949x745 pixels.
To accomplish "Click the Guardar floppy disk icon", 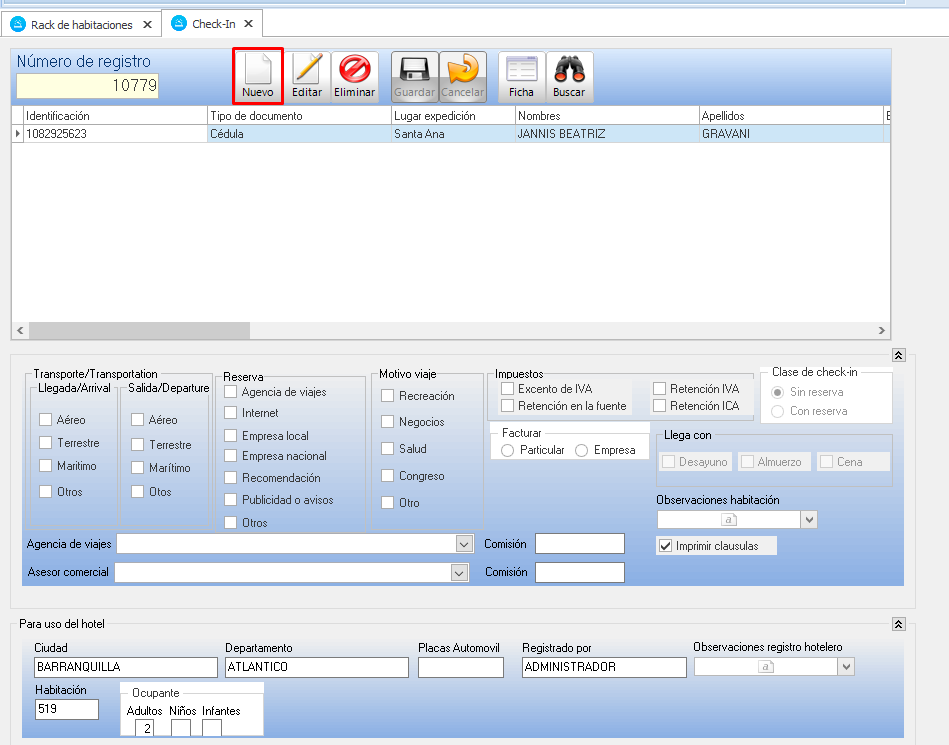I will (414, 70).
